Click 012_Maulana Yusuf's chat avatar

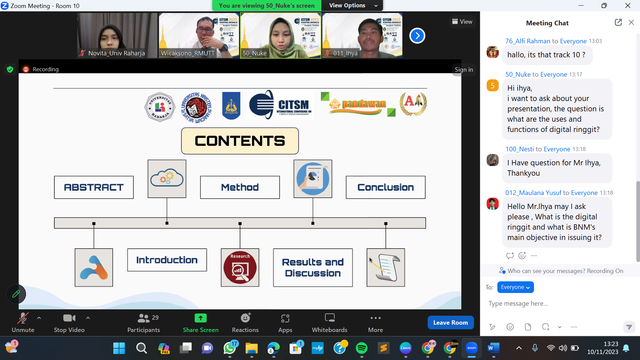[493, 203]
